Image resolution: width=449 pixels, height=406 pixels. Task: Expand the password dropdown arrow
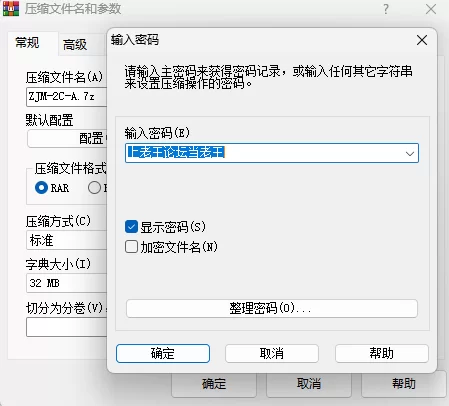(x=410, y=153)
